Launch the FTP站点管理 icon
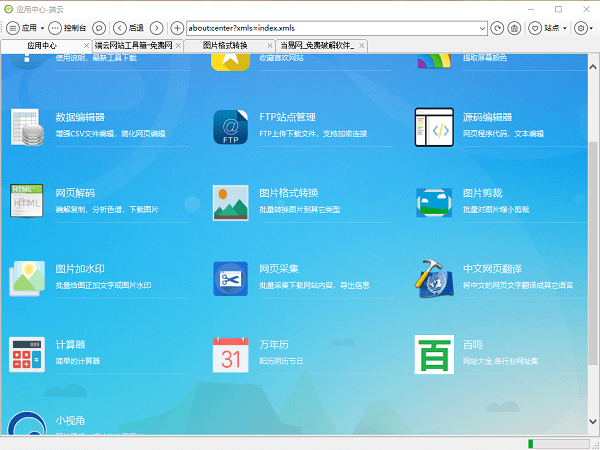This screenshot has width=600, height=450. pyautogui.click(x=231, y=127)
